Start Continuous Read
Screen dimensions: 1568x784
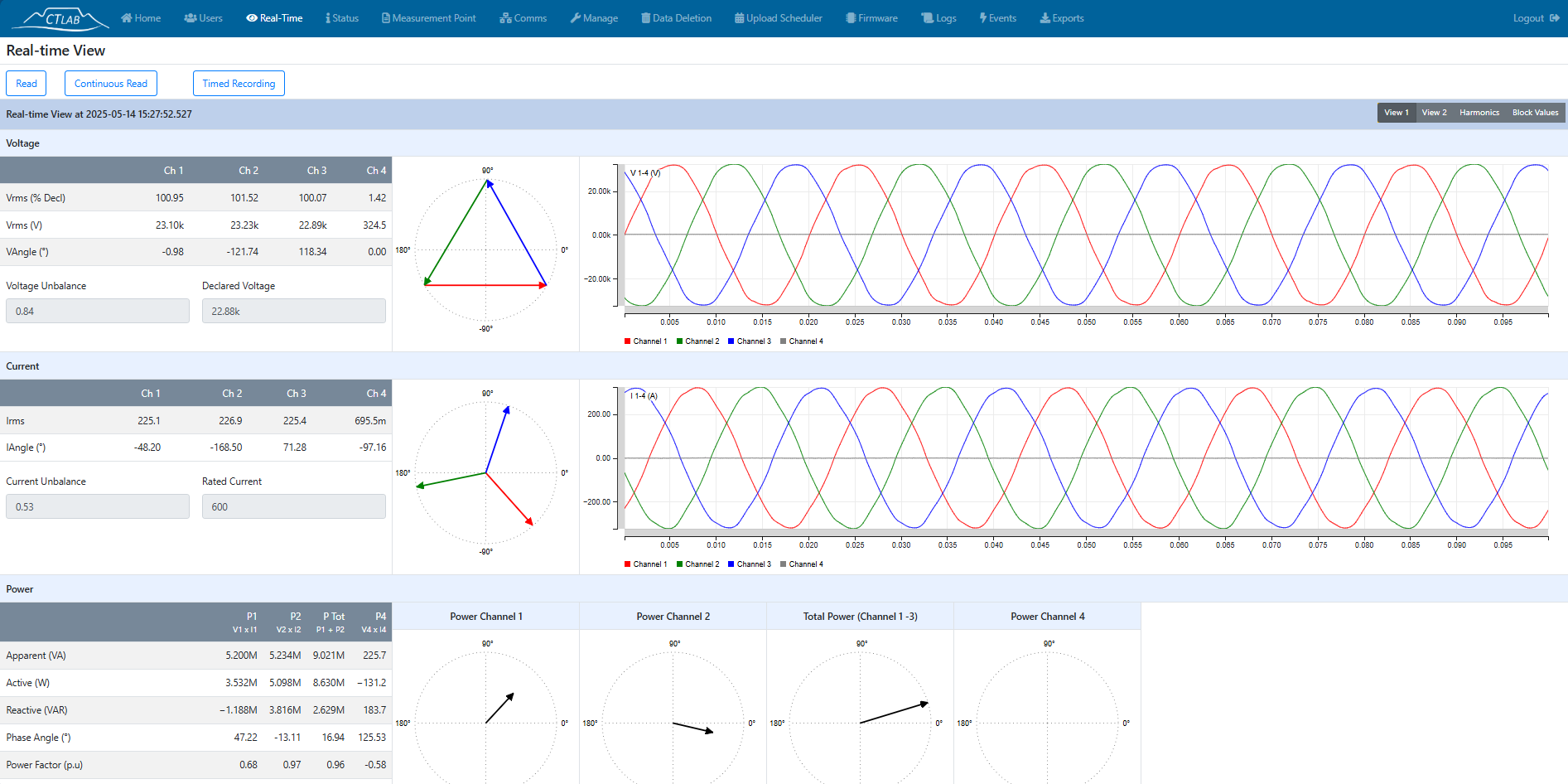point(111,84)
